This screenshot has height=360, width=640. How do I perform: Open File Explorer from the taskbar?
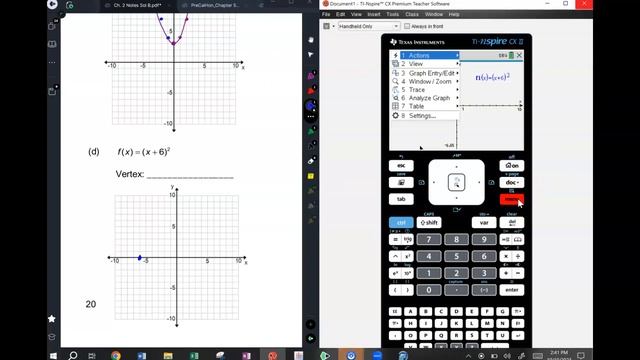(168, 356)
